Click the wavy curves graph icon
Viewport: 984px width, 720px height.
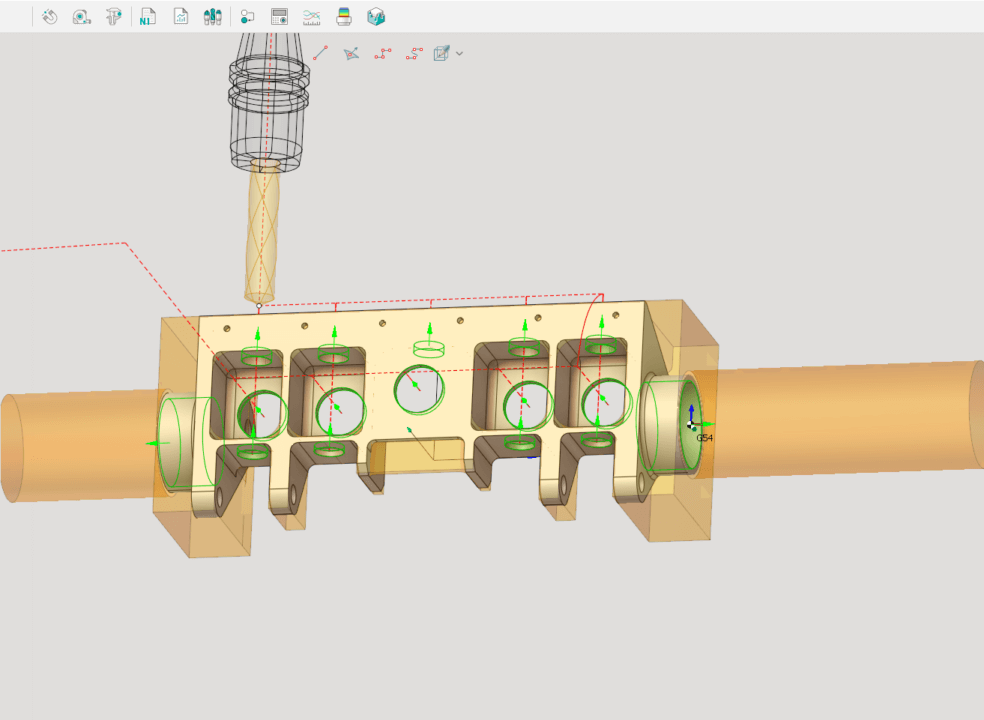tap(312, 17)
